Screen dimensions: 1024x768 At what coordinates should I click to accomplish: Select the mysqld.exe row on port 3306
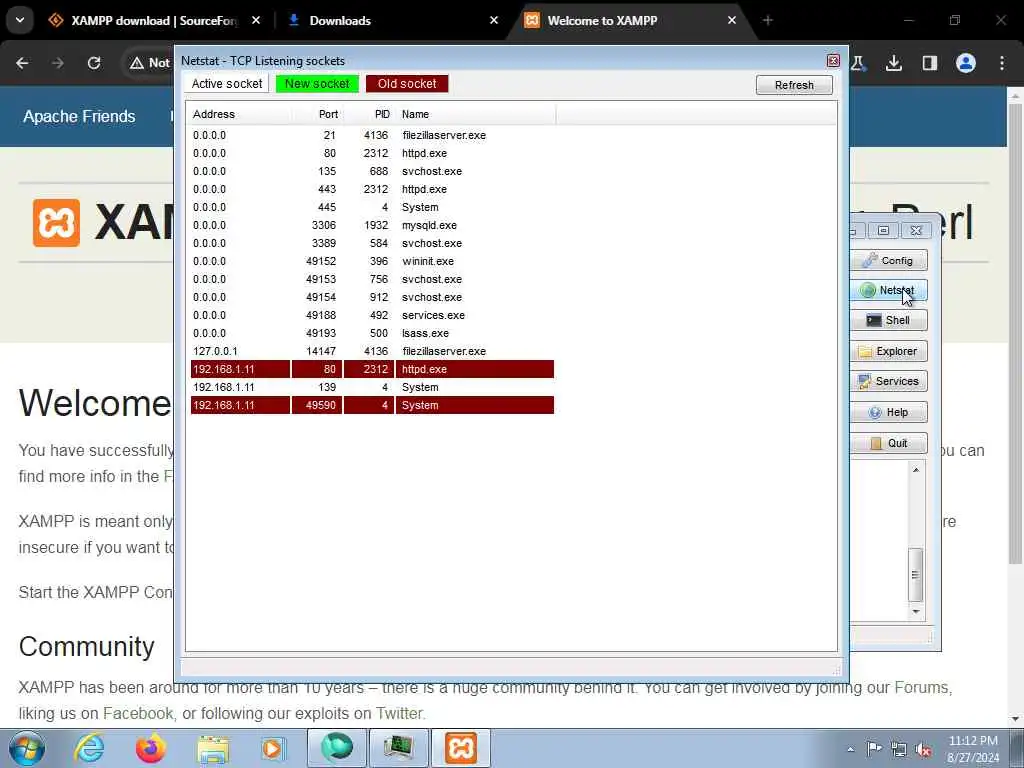[372, 225]
